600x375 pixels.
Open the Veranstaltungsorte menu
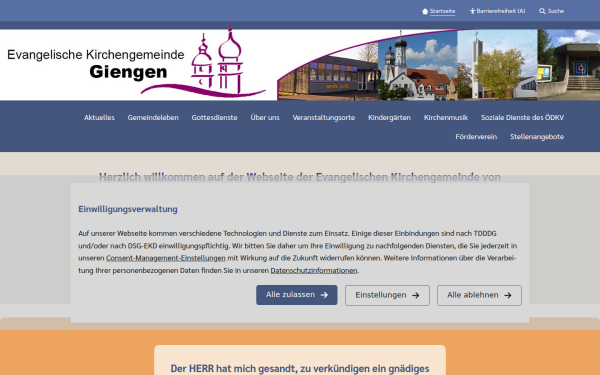coord(324,117)
